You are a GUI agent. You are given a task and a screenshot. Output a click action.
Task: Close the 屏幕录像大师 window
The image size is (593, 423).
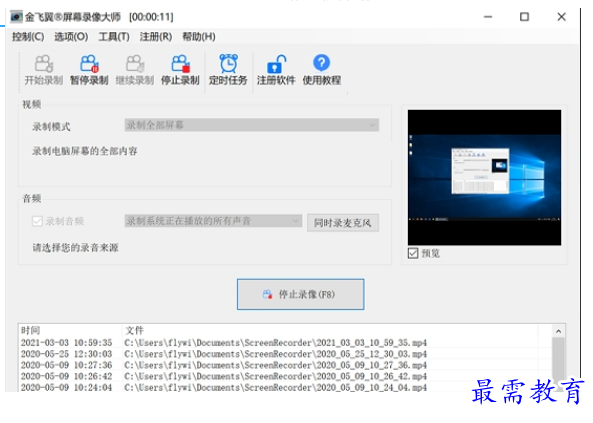(561, 17)
